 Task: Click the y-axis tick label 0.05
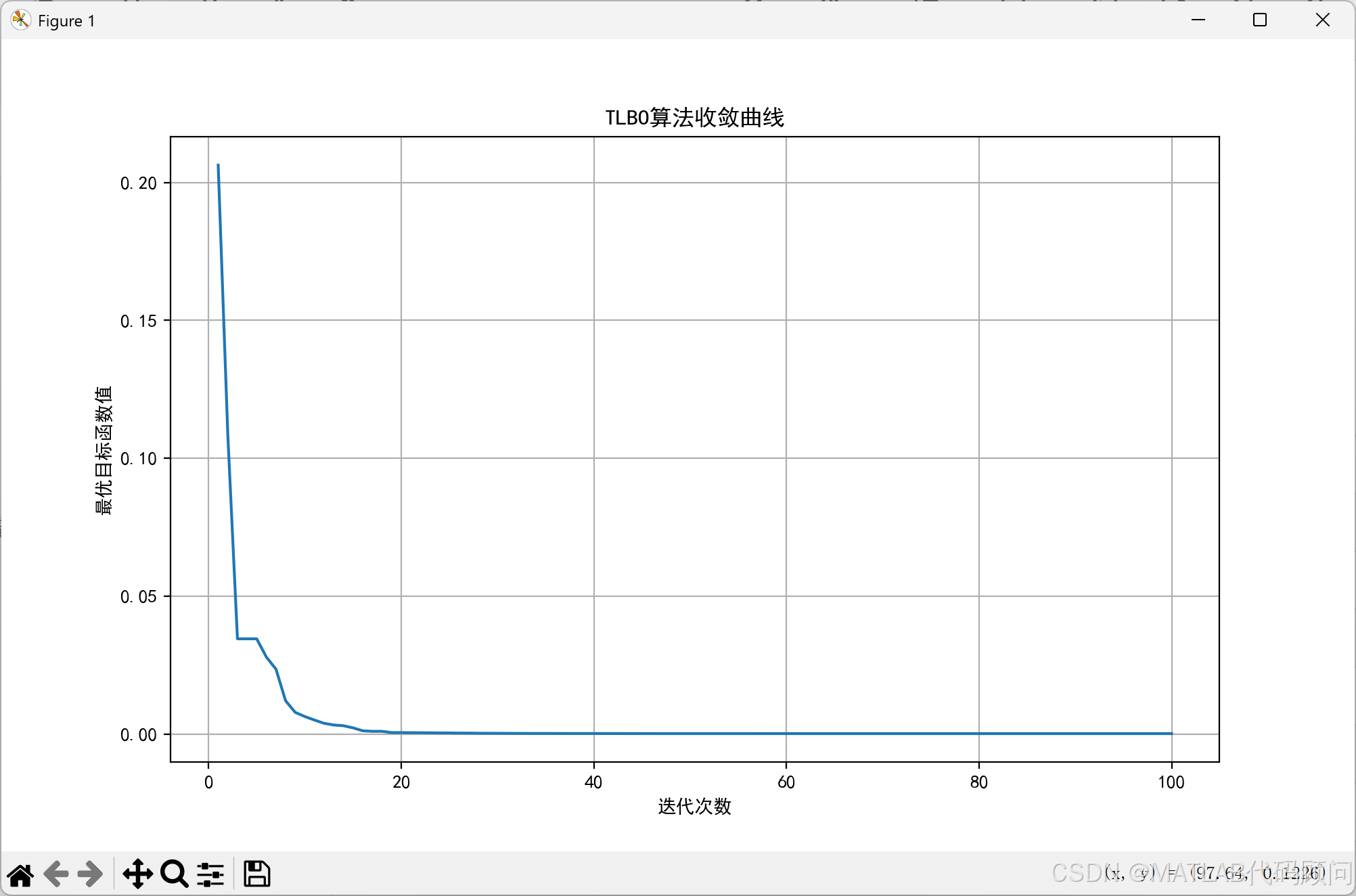[x=139, y=597]
